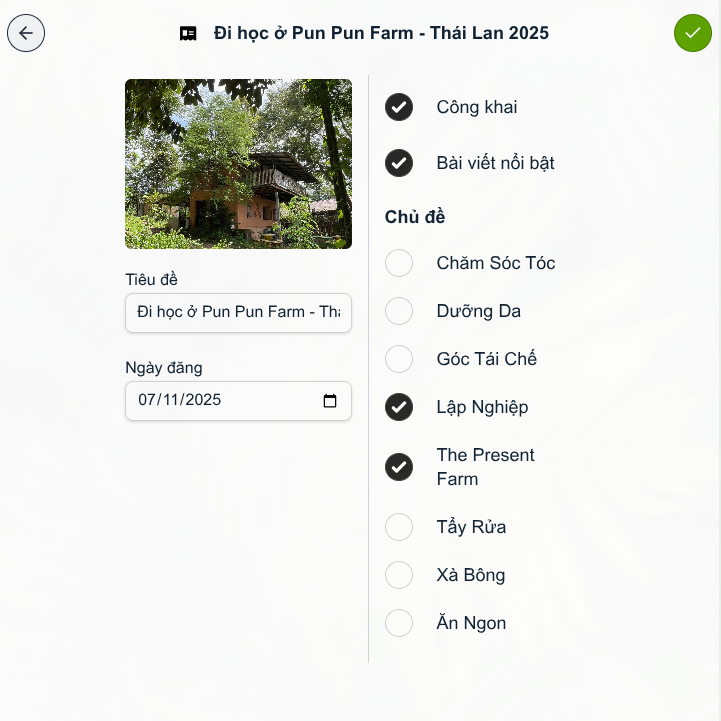
Task: Click the Tiêu đề title input field
Action: tap(238, 312)
